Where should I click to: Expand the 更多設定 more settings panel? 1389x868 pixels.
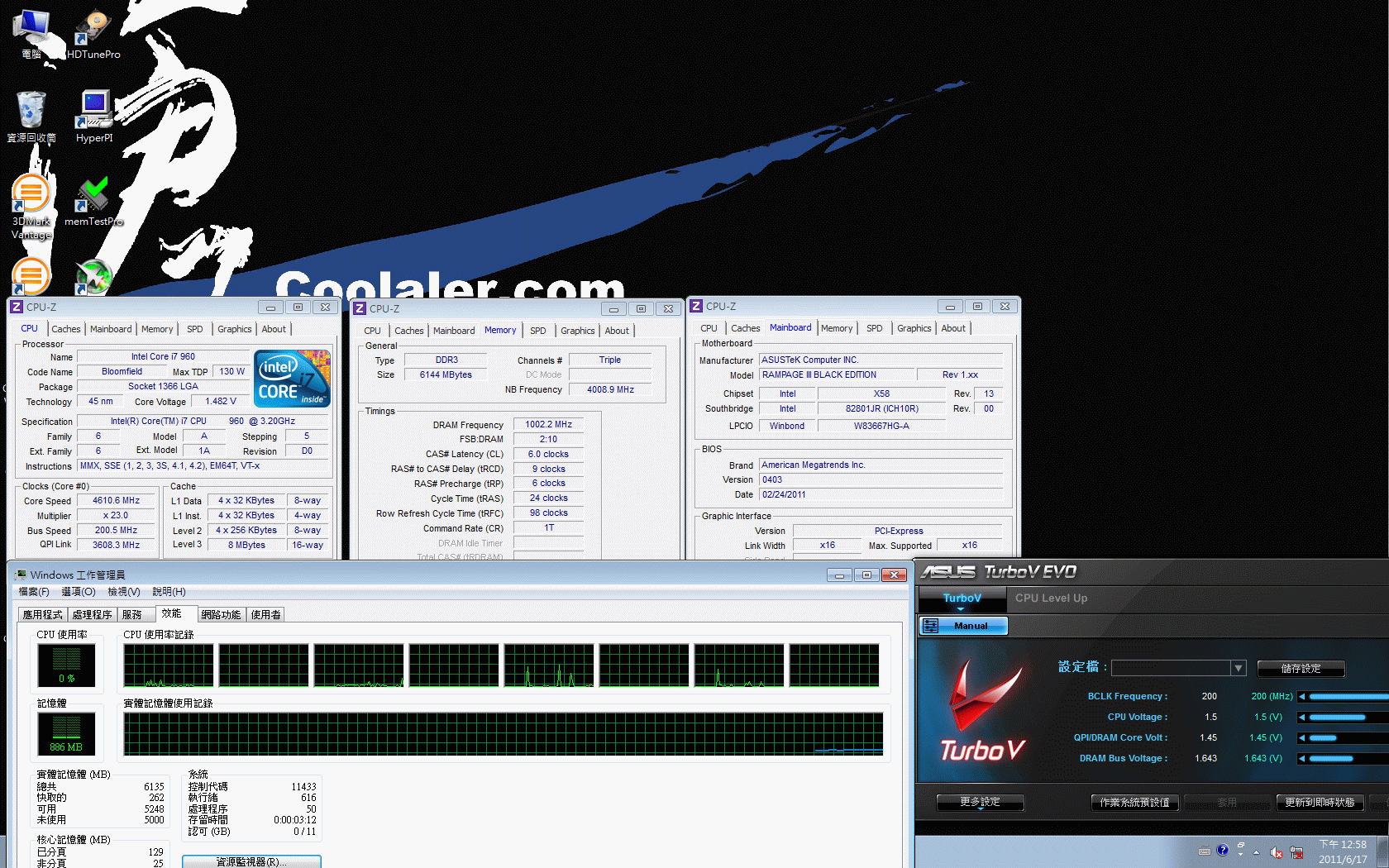point(980,802)
